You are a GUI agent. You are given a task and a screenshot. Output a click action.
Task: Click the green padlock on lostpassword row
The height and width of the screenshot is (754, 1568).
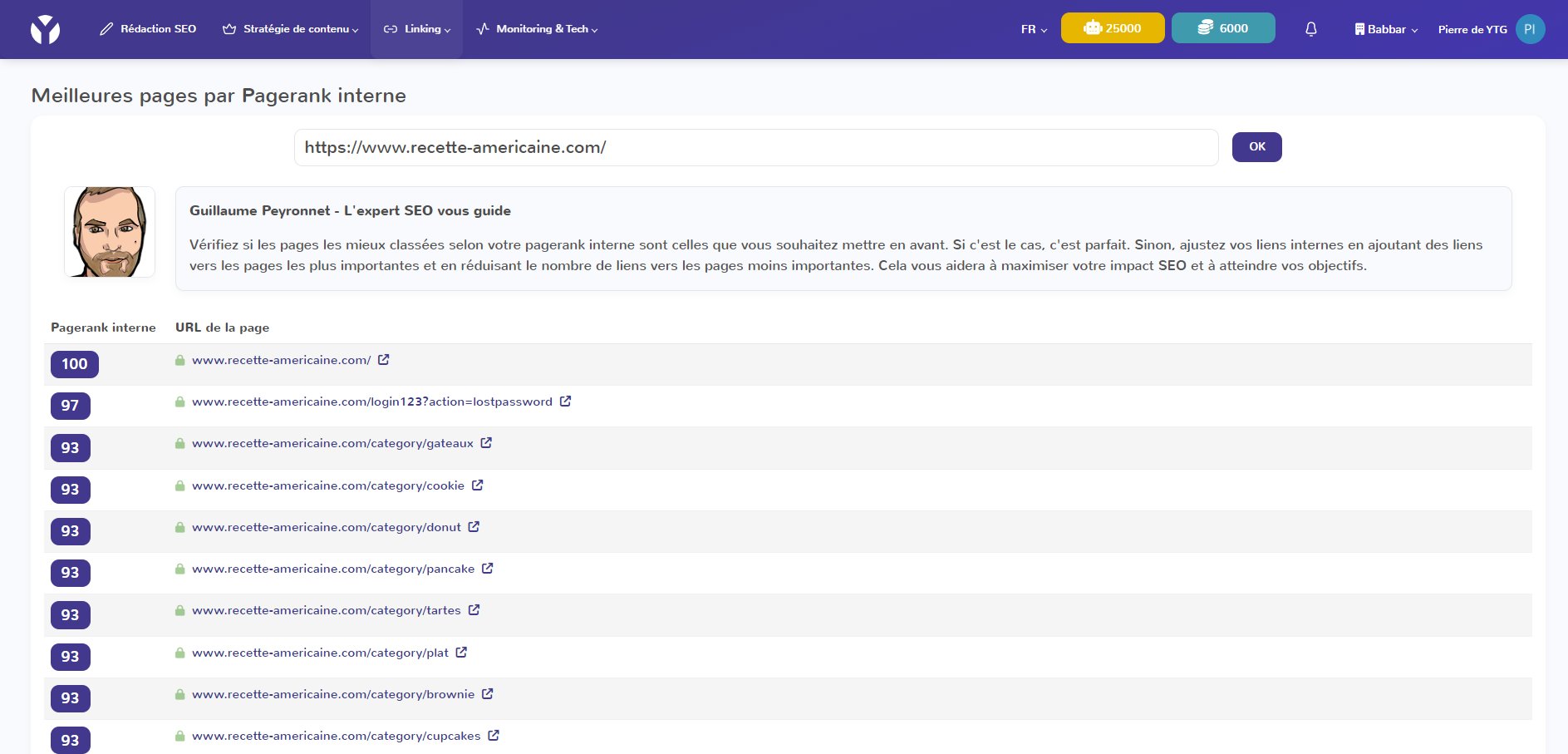point(179,402)
